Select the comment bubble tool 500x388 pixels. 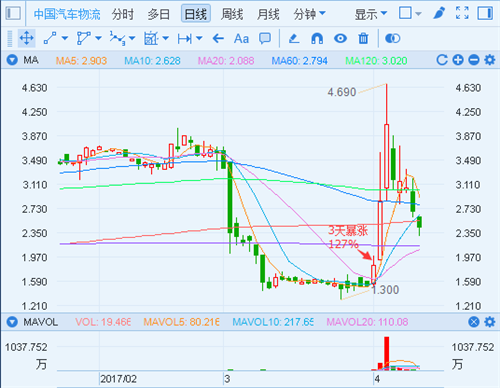pyautogui.click(x=265, y=39)
